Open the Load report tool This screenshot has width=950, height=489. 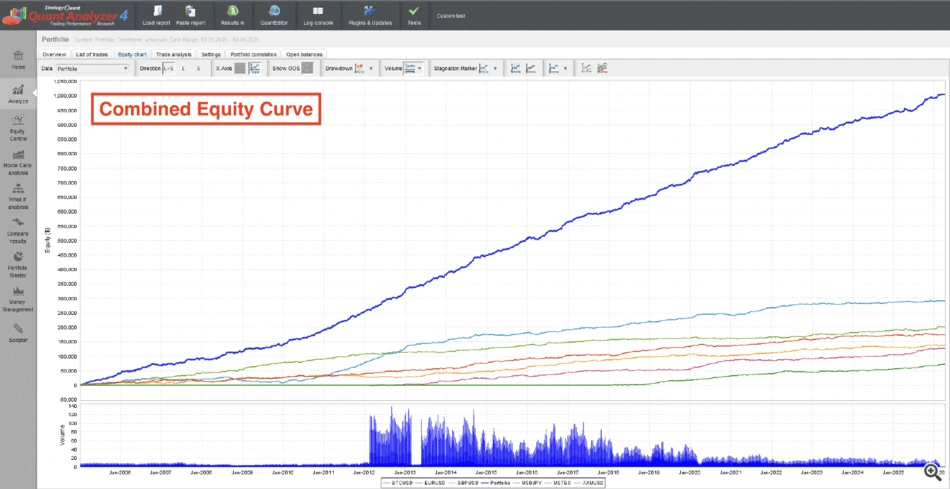coord(156,15)
